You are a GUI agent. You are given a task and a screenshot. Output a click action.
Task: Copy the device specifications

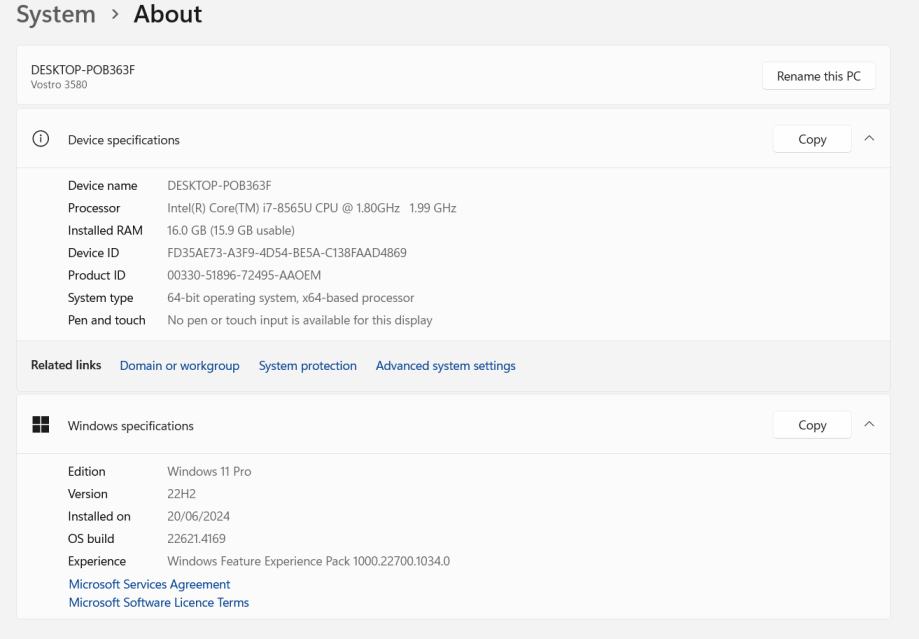812,140
